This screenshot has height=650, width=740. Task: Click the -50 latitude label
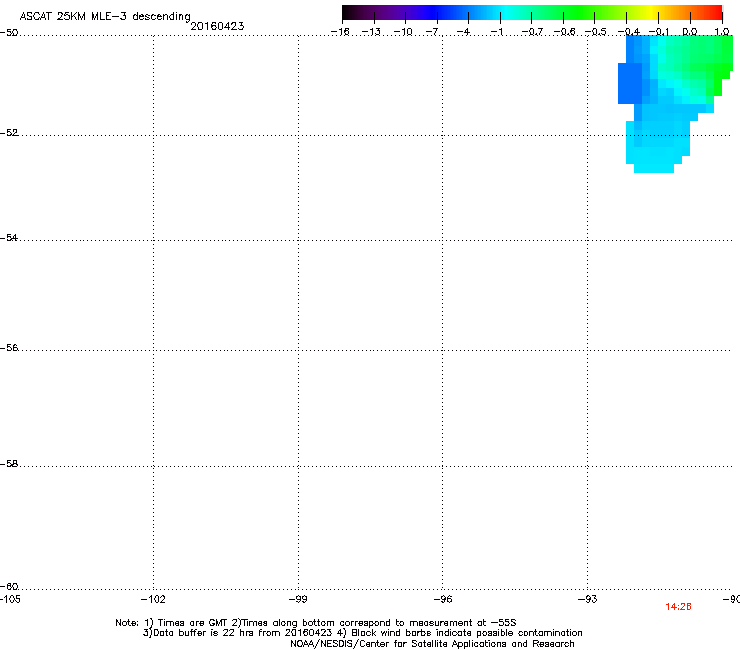pyautogui.click(x=9, y=33)
